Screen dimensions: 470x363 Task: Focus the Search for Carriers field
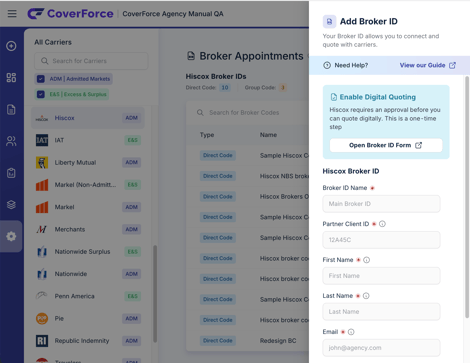91,61
